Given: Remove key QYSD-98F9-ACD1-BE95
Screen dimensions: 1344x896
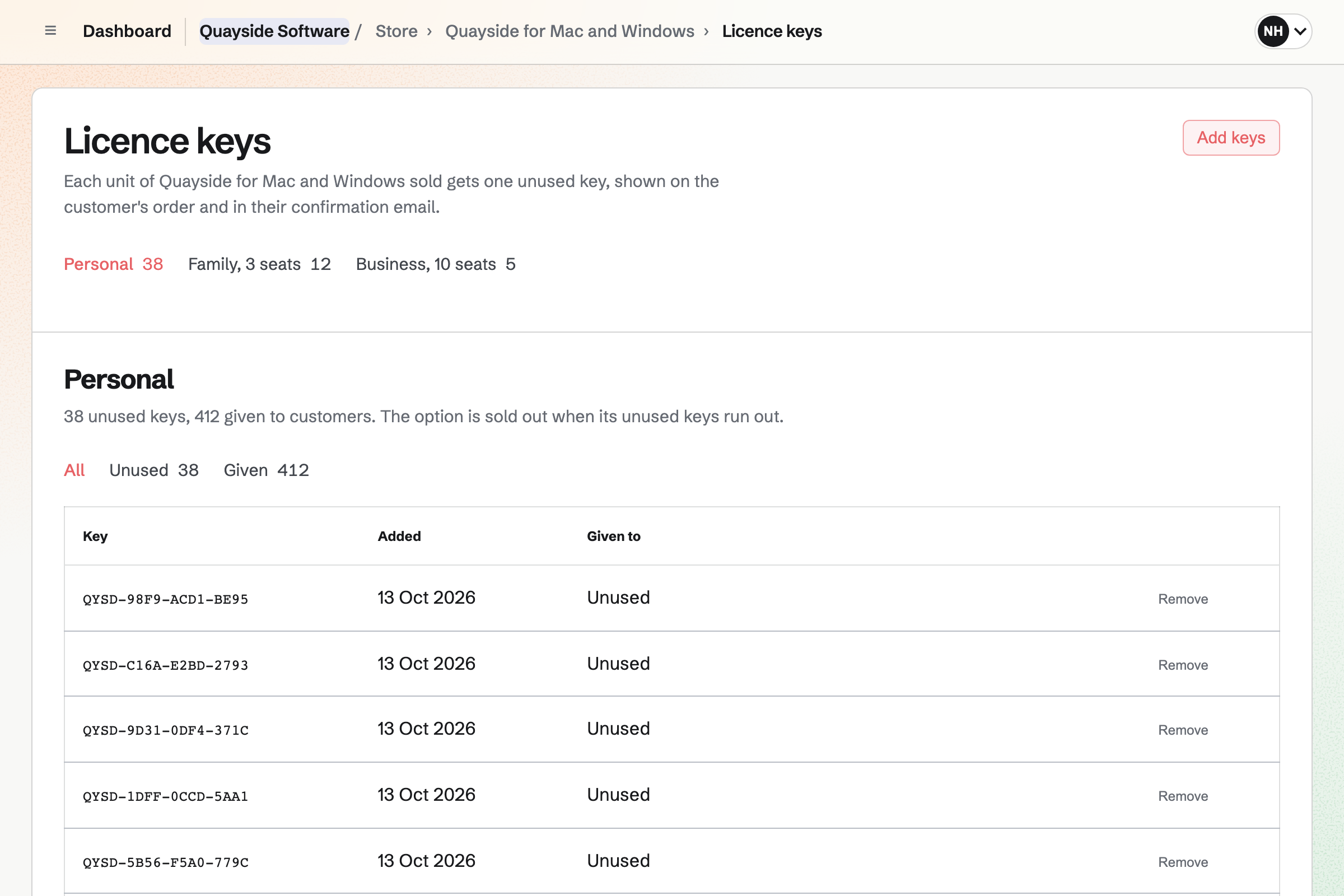Looking at the screenshot, I should click(1183, 599).
